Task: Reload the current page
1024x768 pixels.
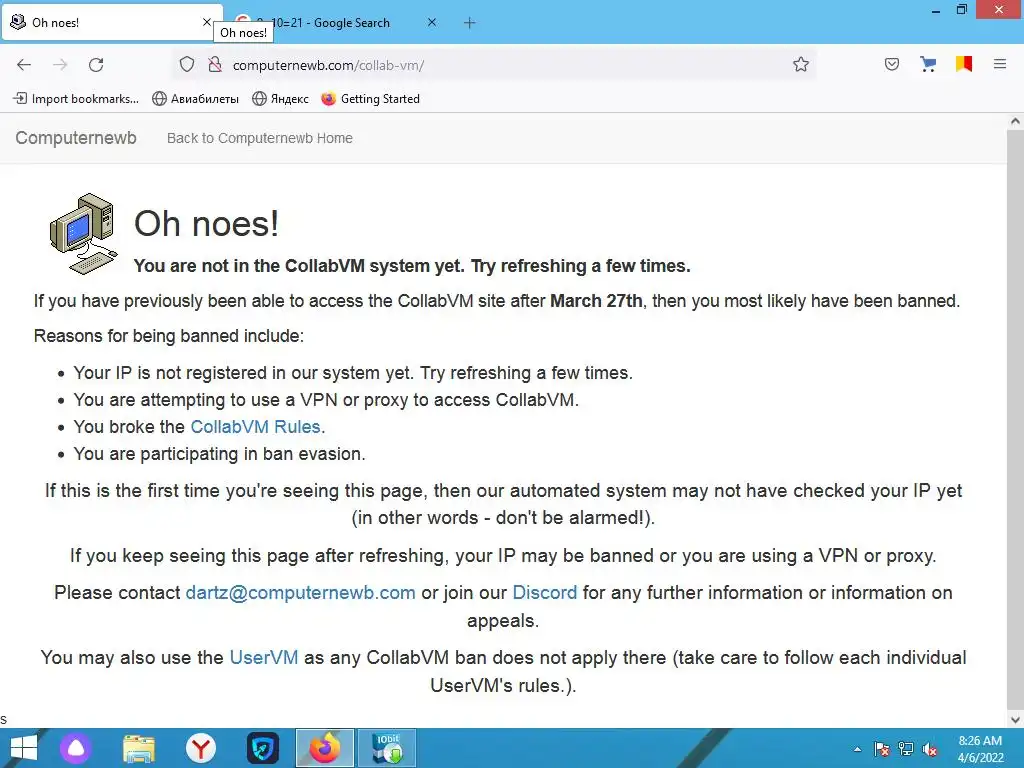Action: tap(96, 65)
